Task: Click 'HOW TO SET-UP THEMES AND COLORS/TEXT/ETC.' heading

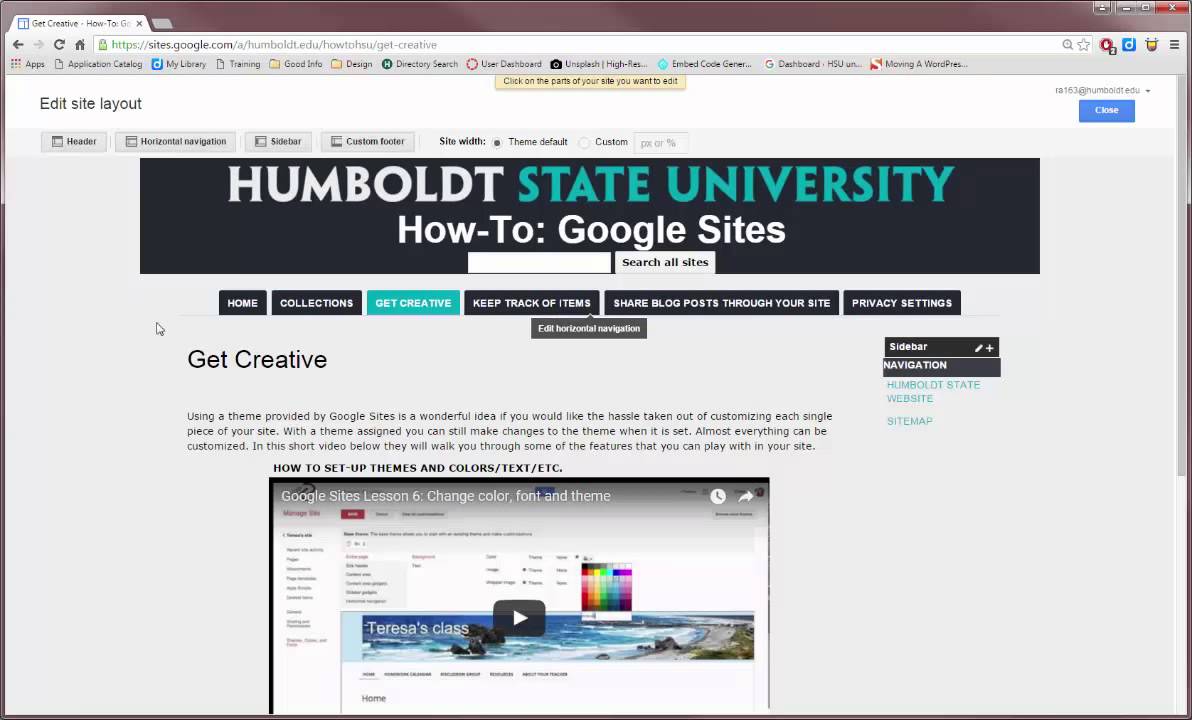Action: pos(417,468)
